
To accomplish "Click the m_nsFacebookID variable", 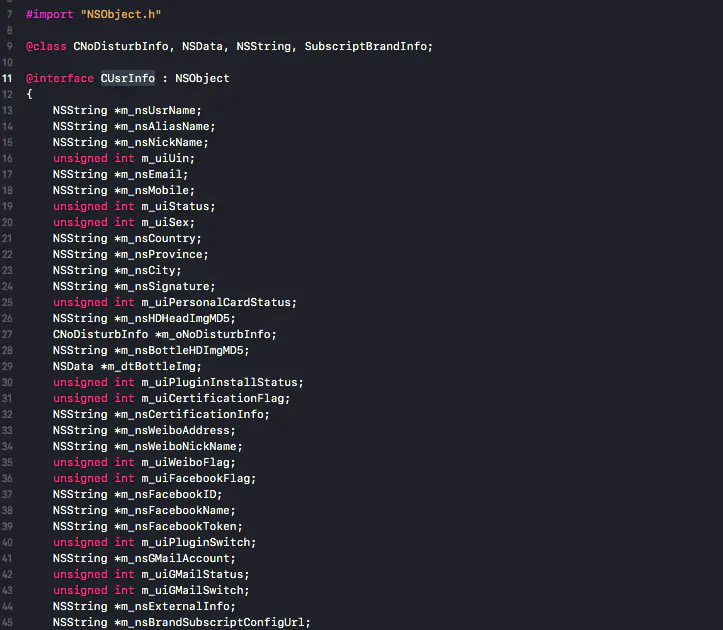I will pyautogui.click(x=169, y=494).
